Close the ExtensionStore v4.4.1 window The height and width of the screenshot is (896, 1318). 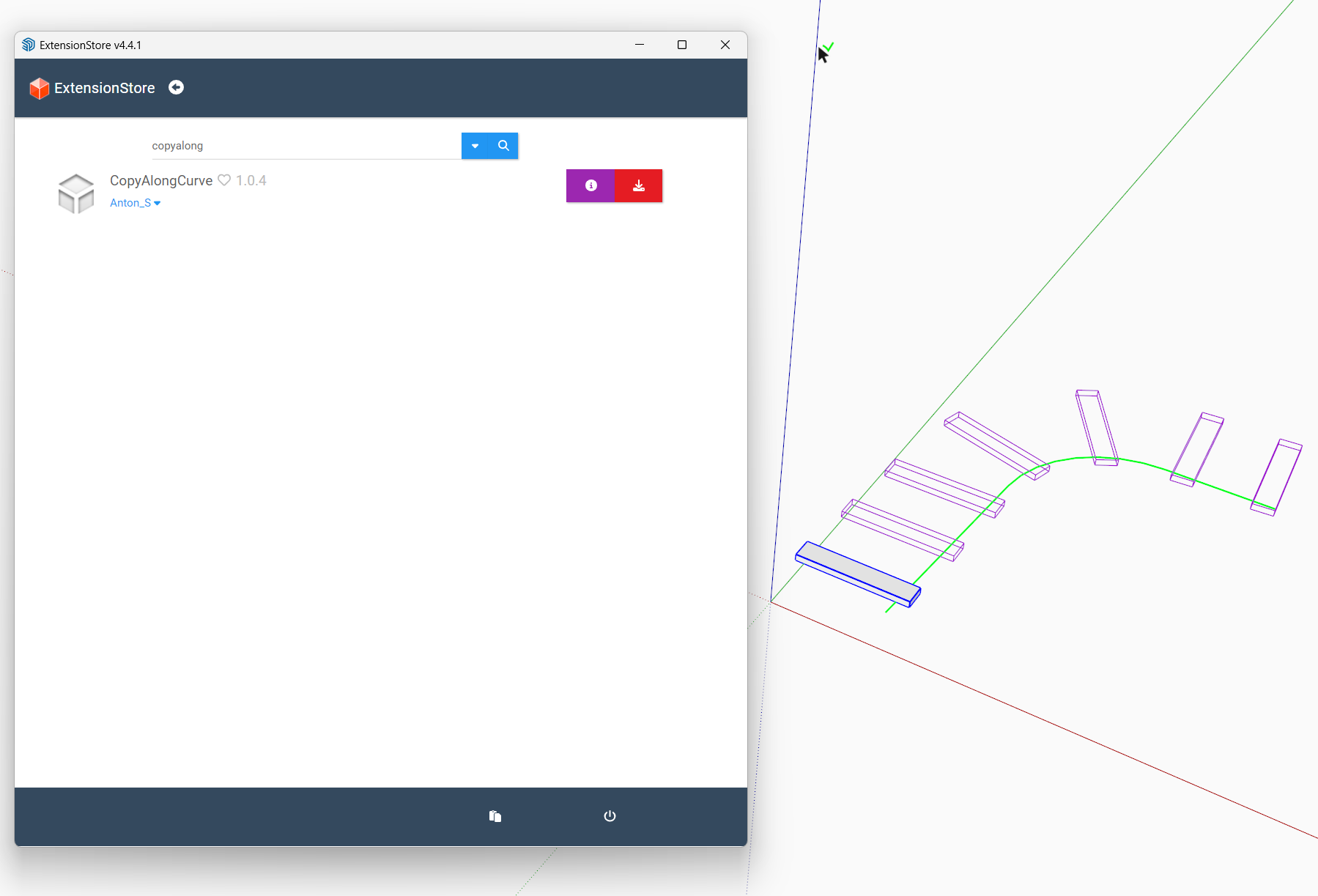point(725,45)
